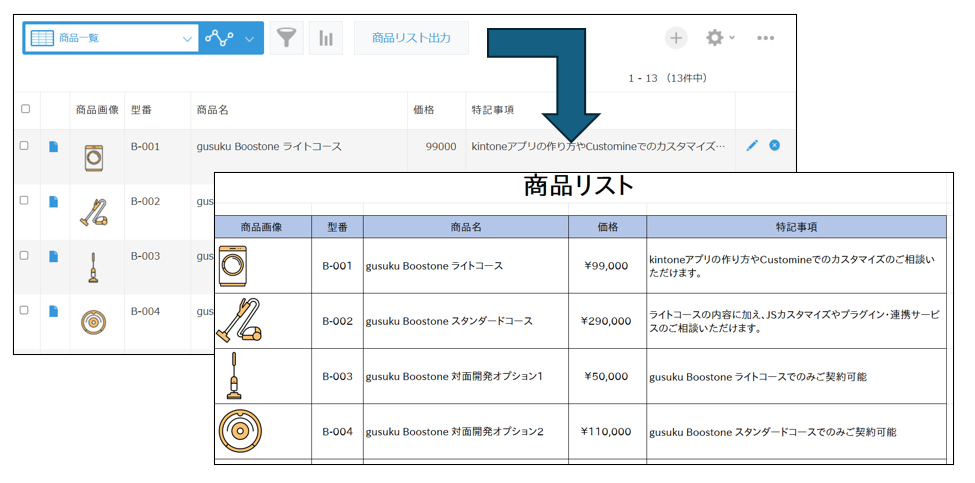Viewport: 975px width, 483px height.
Task: Select ¥99,000 cell in 商品リスト sheet
Action: 608,266
